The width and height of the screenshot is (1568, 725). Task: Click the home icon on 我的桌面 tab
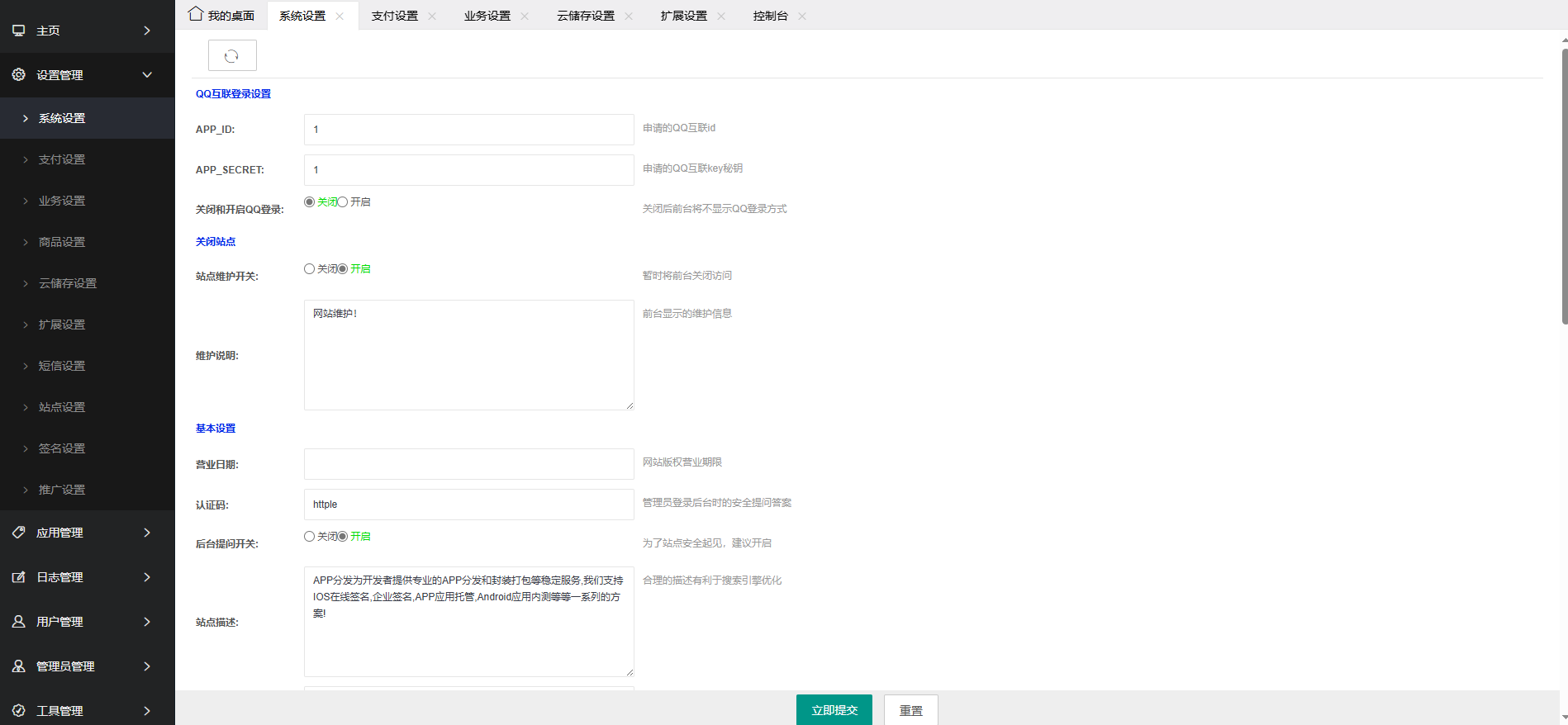point(196,14)
